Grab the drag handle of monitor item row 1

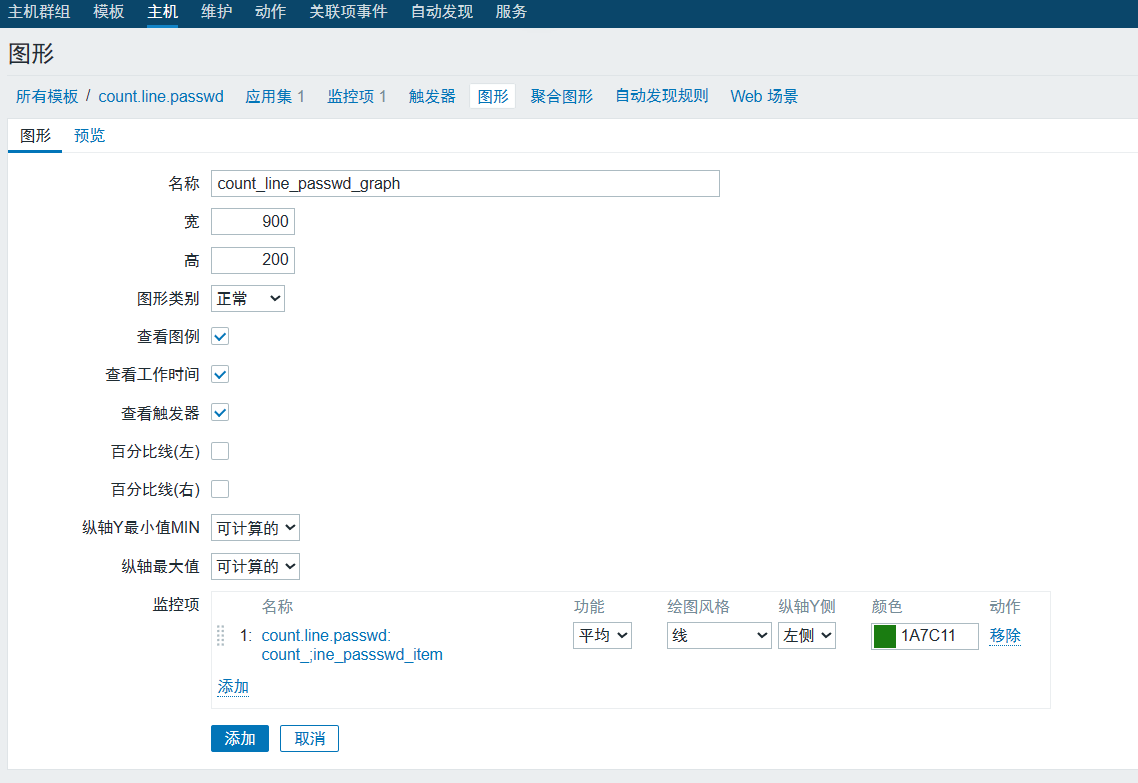(x=221, y=636)
